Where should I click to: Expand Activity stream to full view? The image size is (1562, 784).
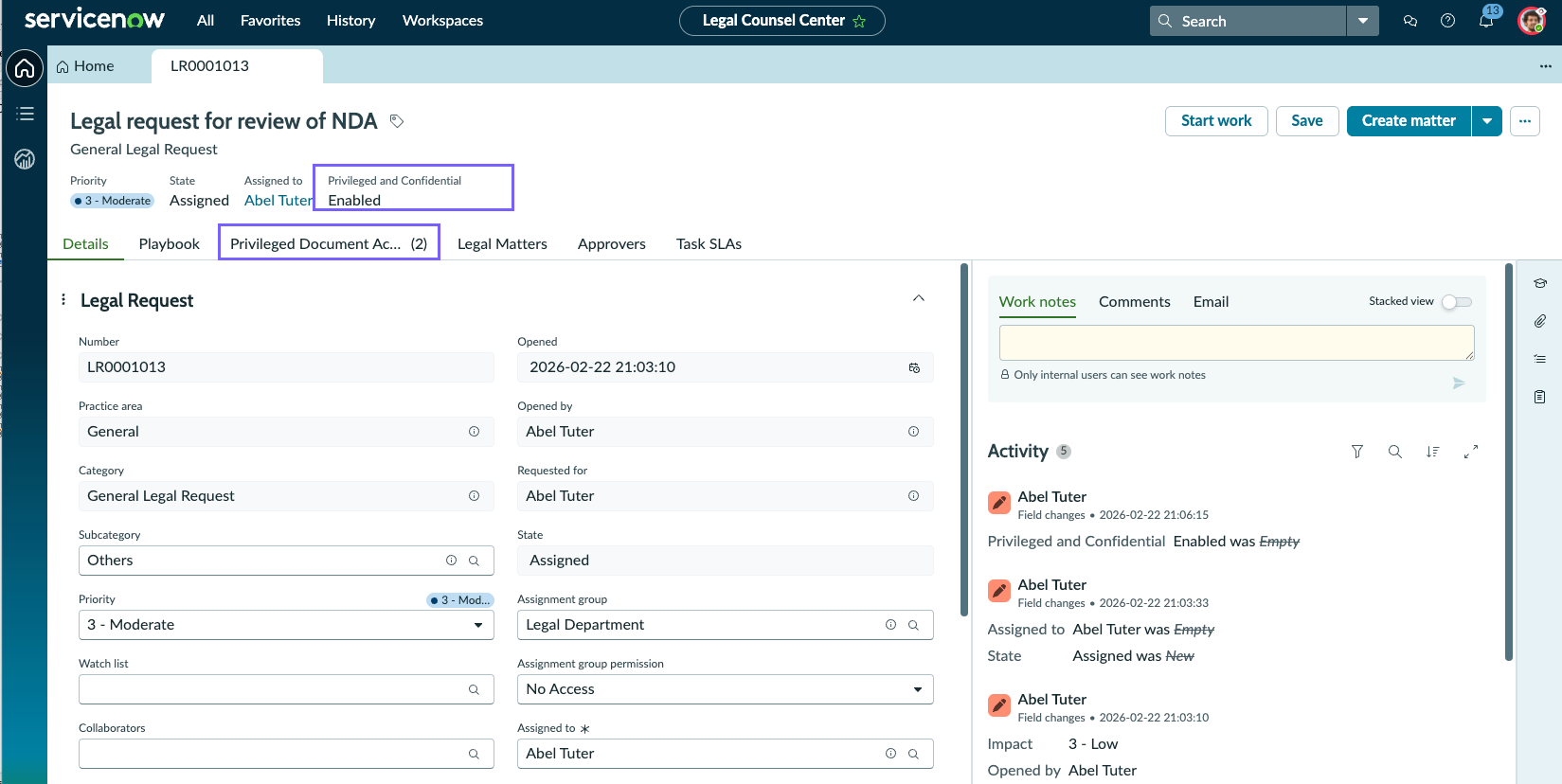coord(1471,452)
